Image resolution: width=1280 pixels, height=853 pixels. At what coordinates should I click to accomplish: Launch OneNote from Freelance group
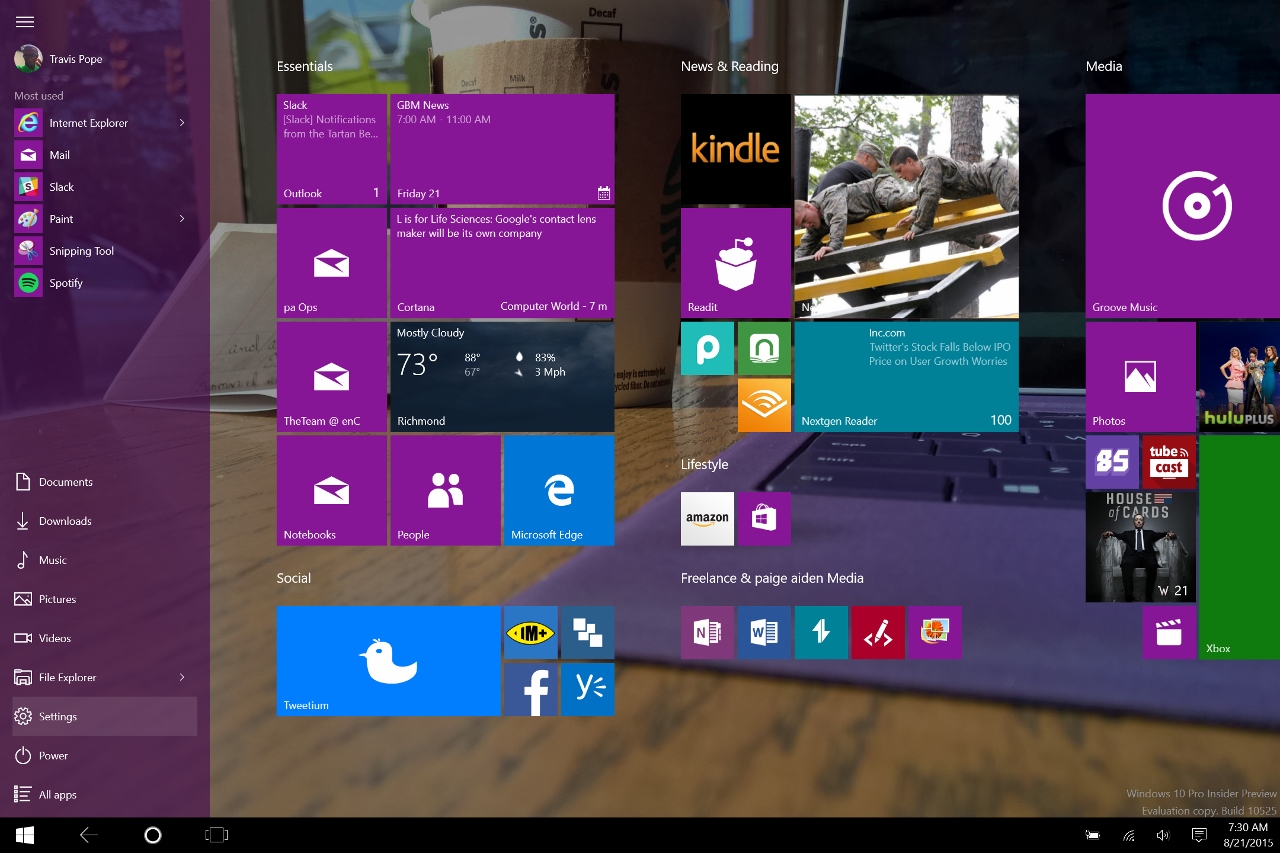tap(707, 632)
